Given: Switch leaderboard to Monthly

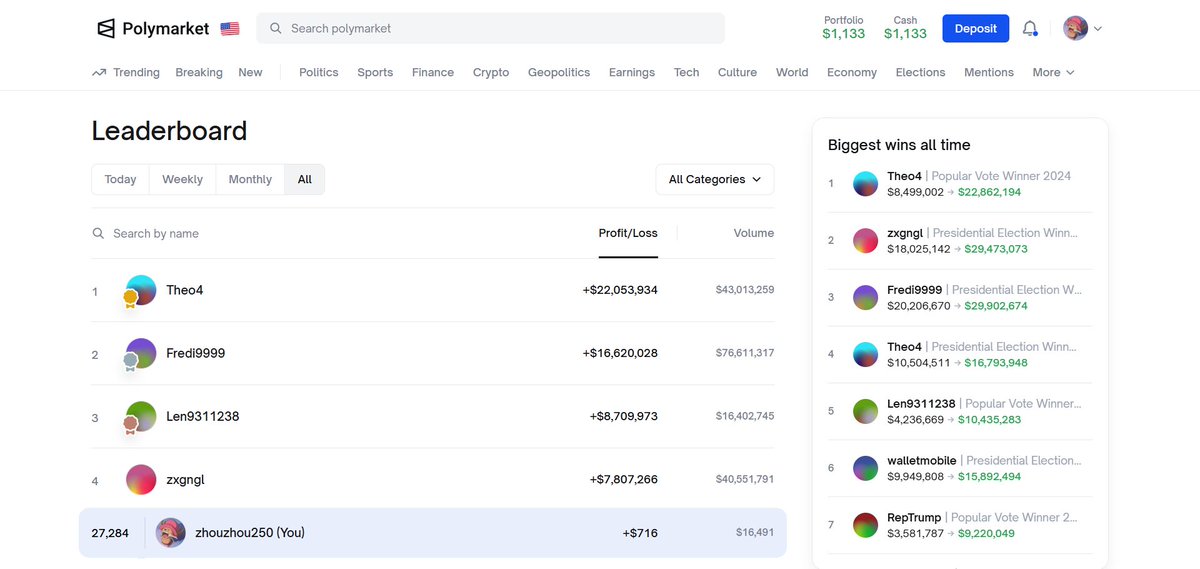Looking at the screenshot, I should pyautogui.click(x=250, y=179).
